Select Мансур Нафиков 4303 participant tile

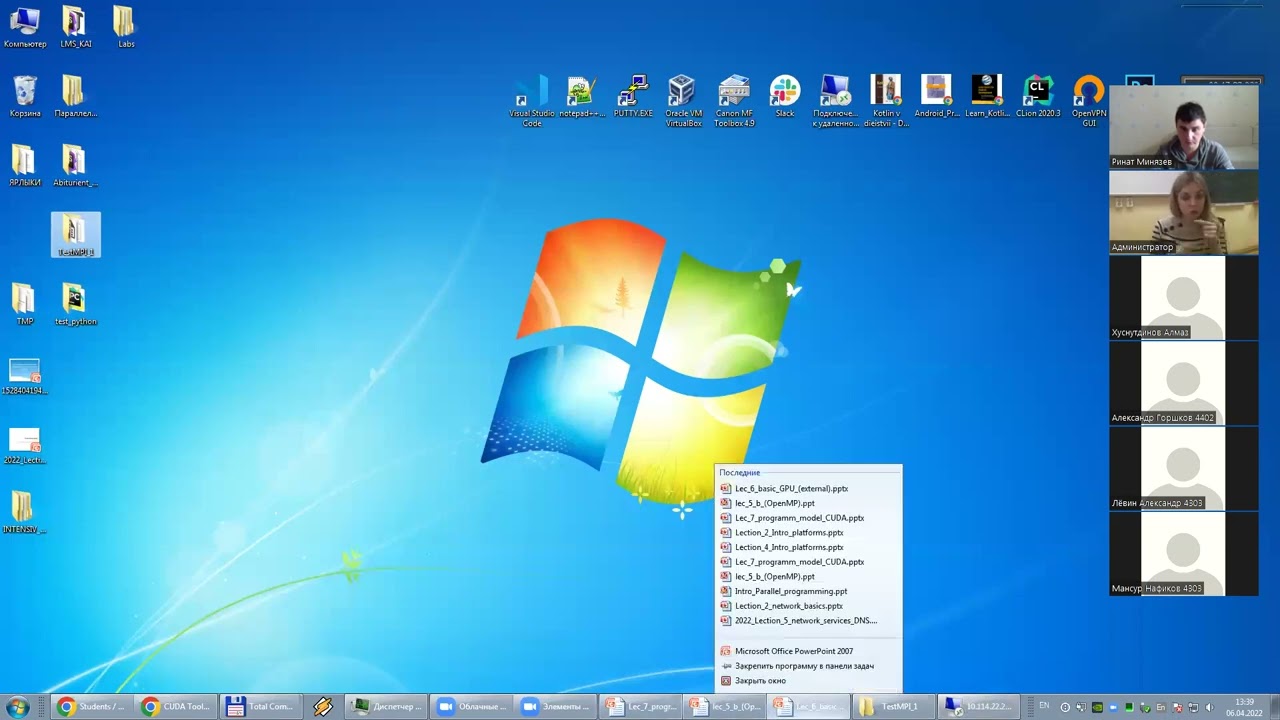point(1184,554)
